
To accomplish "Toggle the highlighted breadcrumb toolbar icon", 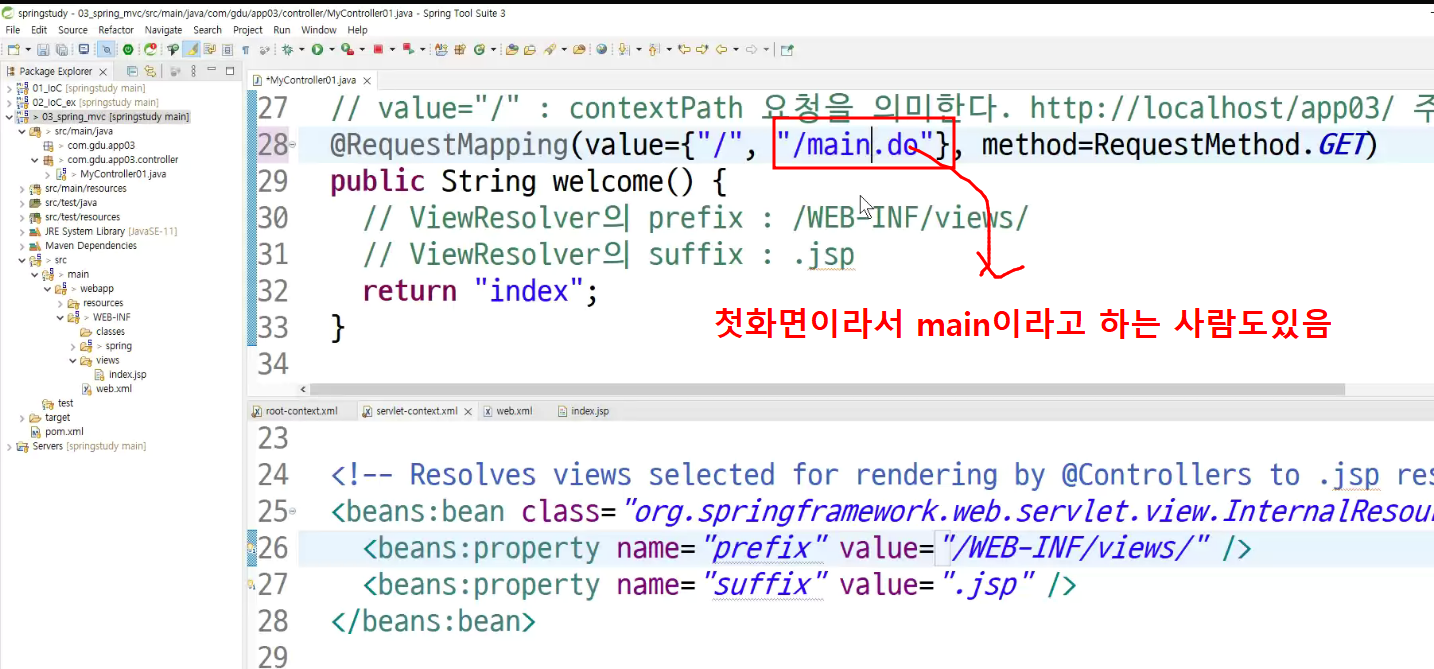I will point(106,49).
